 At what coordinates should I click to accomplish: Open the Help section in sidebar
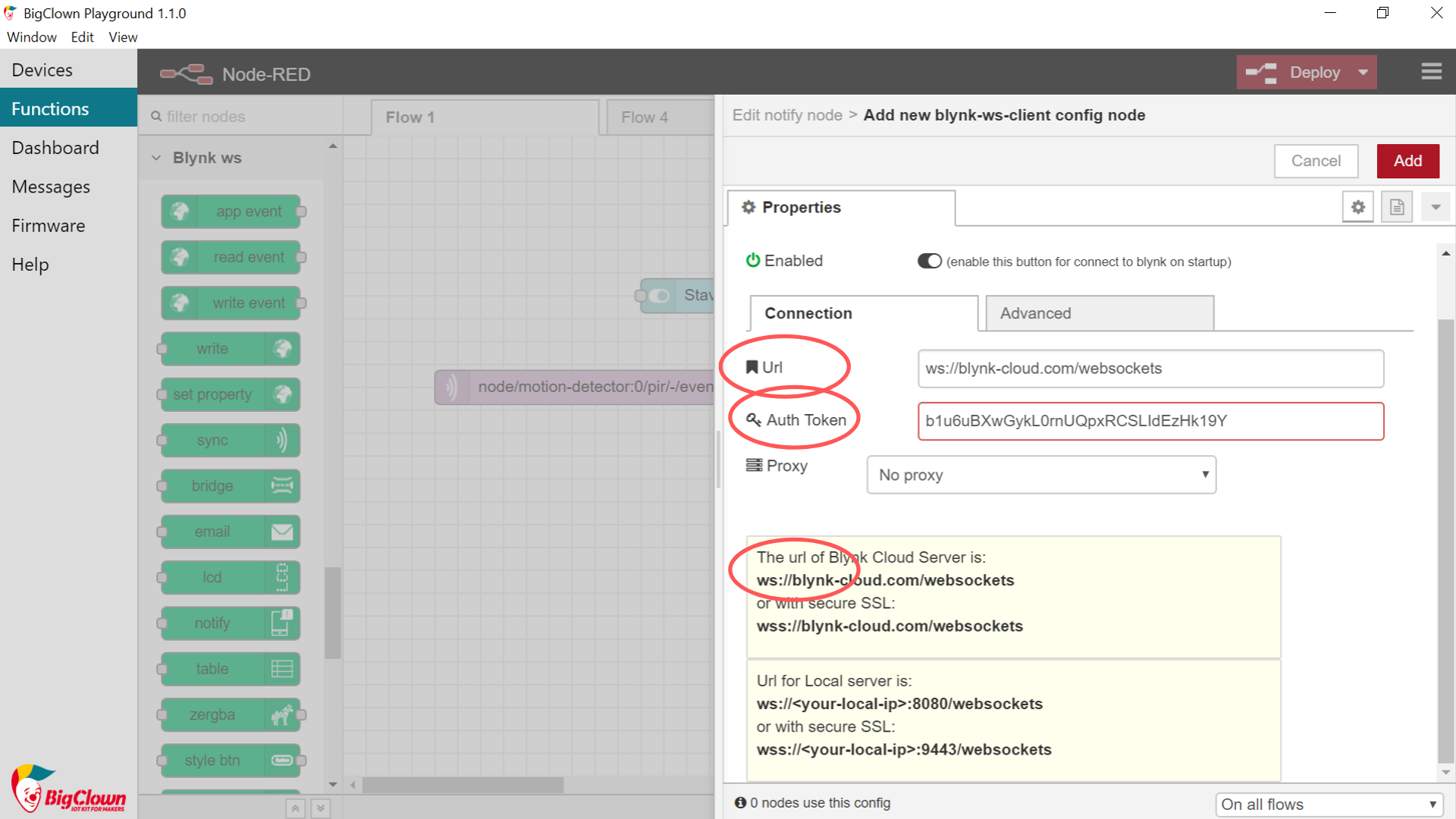(x=68, y=265)
